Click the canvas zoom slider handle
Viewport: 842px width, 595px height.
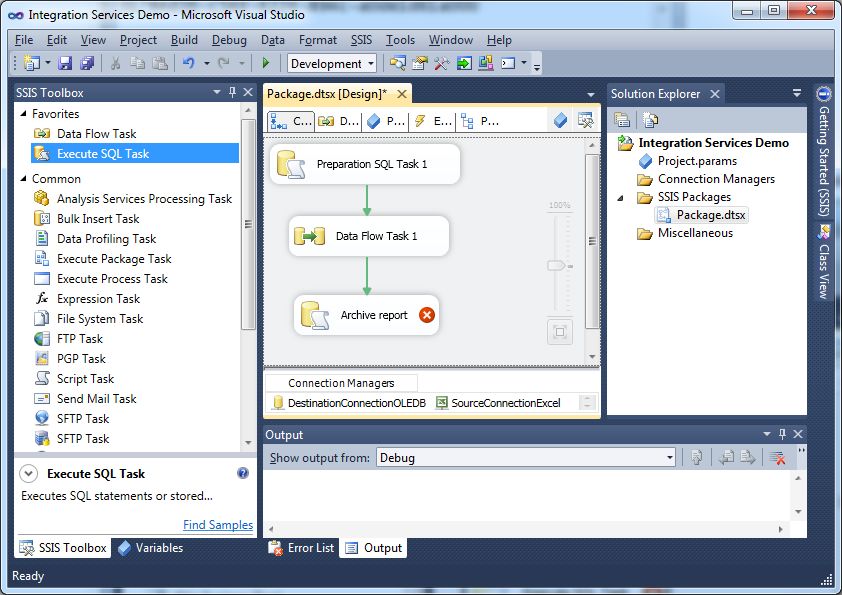click(x=556, y=266)
